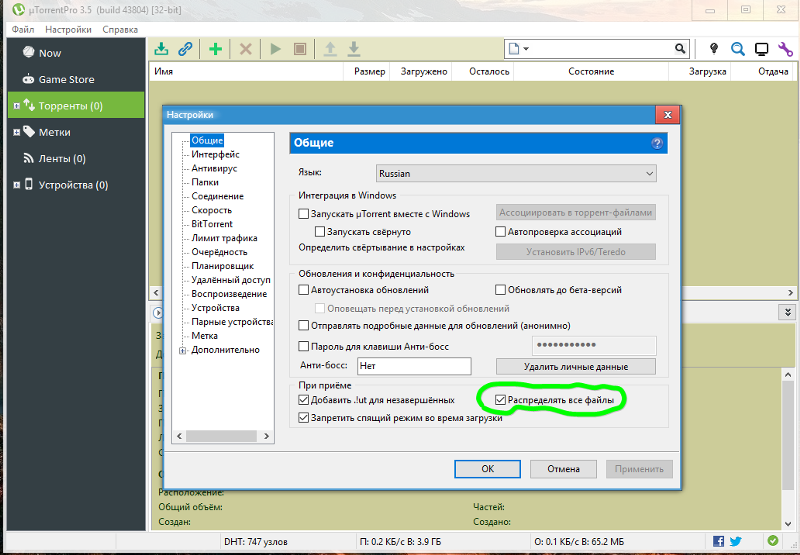Click the Stop torrent square icon
The image size is (800, 555).
300,49
